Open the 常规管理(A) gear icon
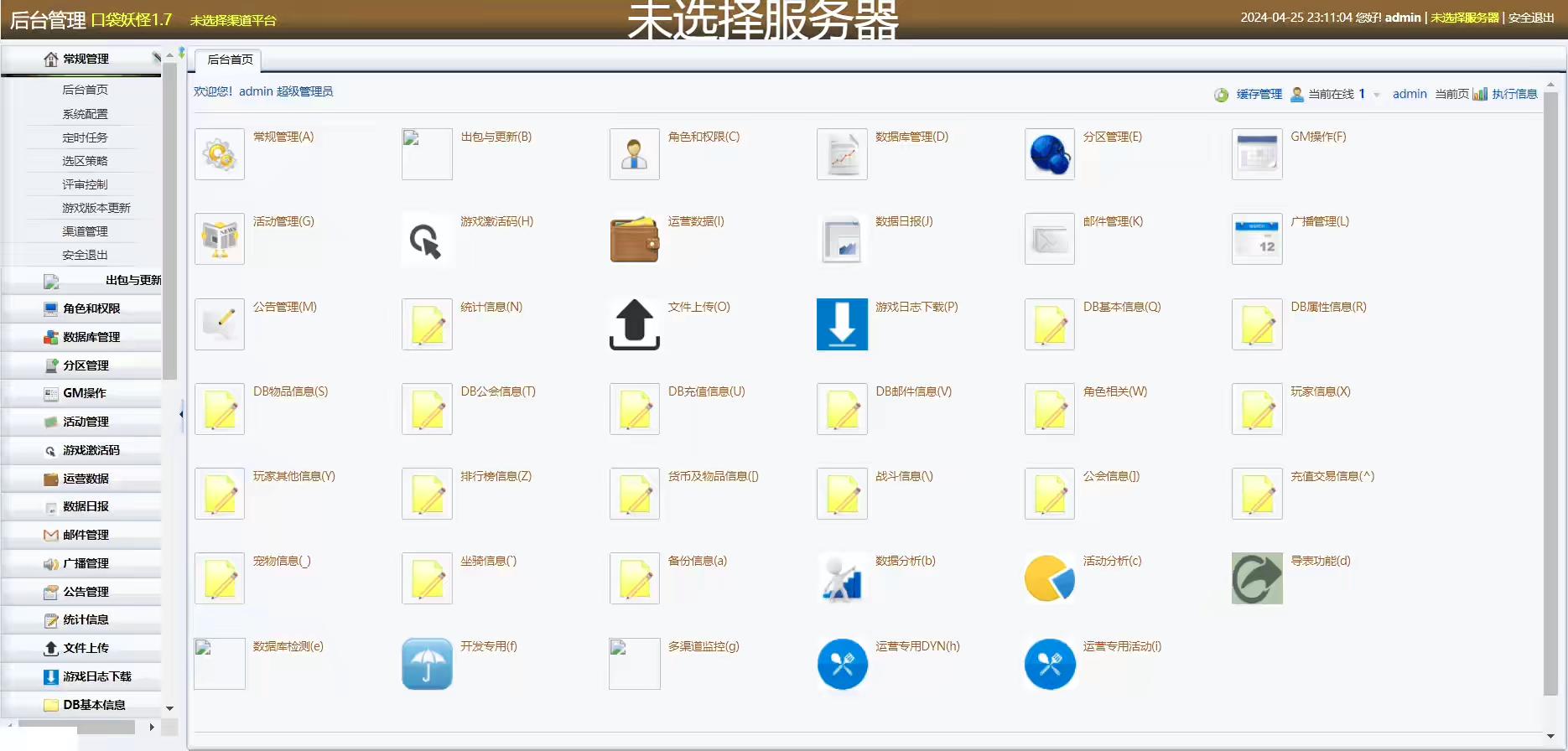Image resolution: width=1568 pixels, height=751 pixels. [220, 154]
